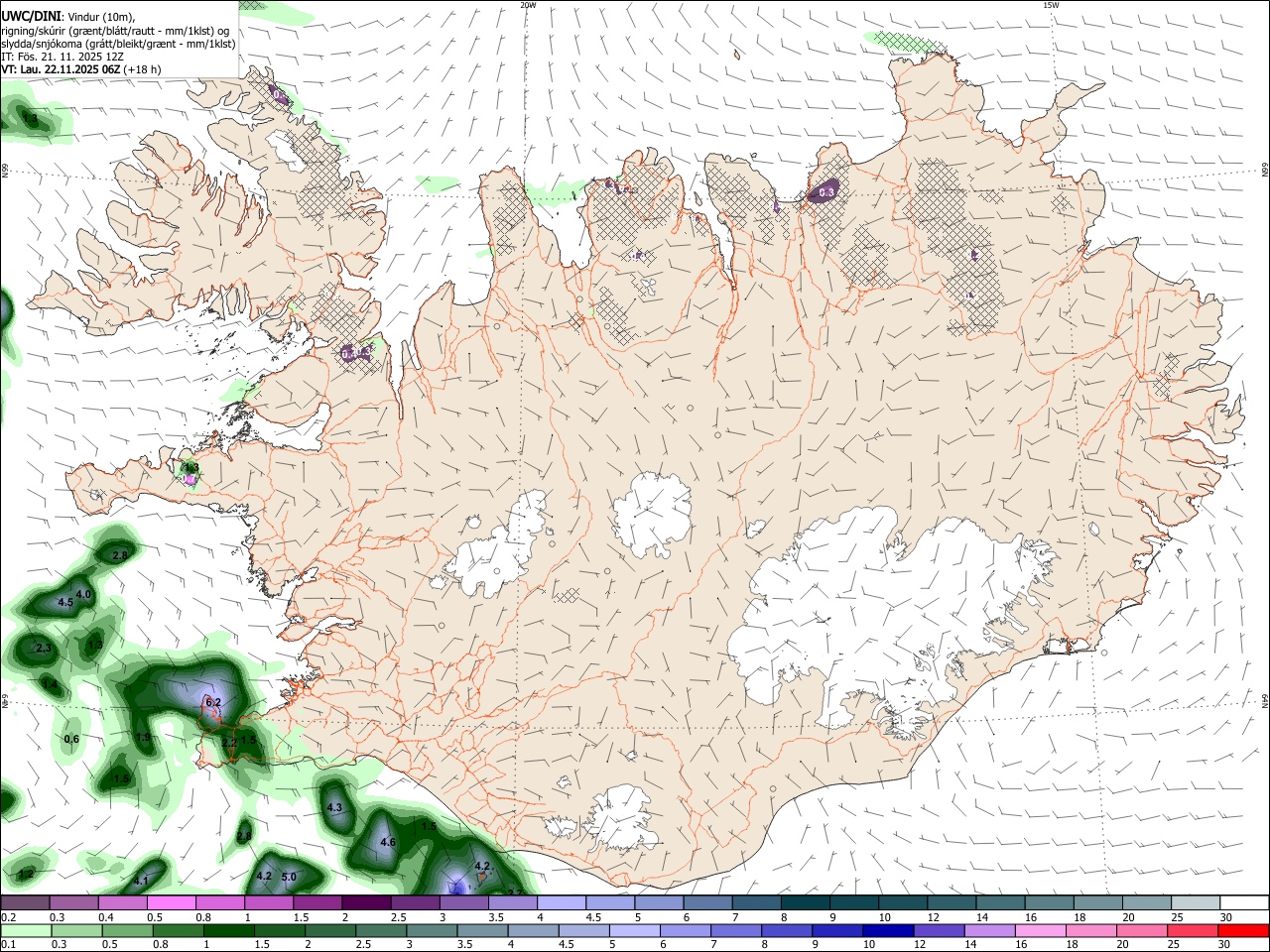
Task: Click the pink rain-legend swatch at 16
Action: click(x=1041, y=930)
